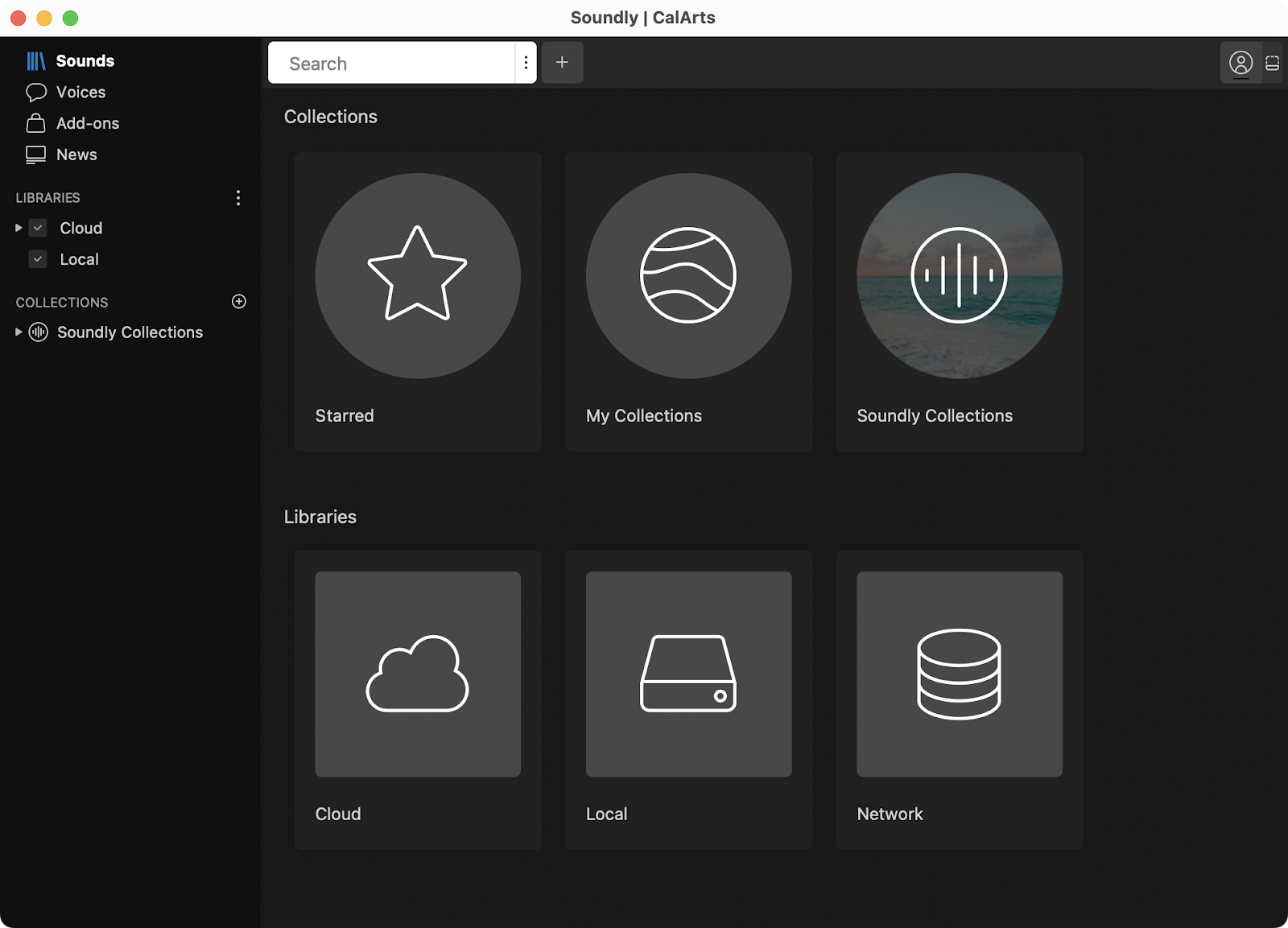The height and width of the screenshot is (928, 1288).
Task: Add a new collection with plus icon
Action: [x=239, y=302]
